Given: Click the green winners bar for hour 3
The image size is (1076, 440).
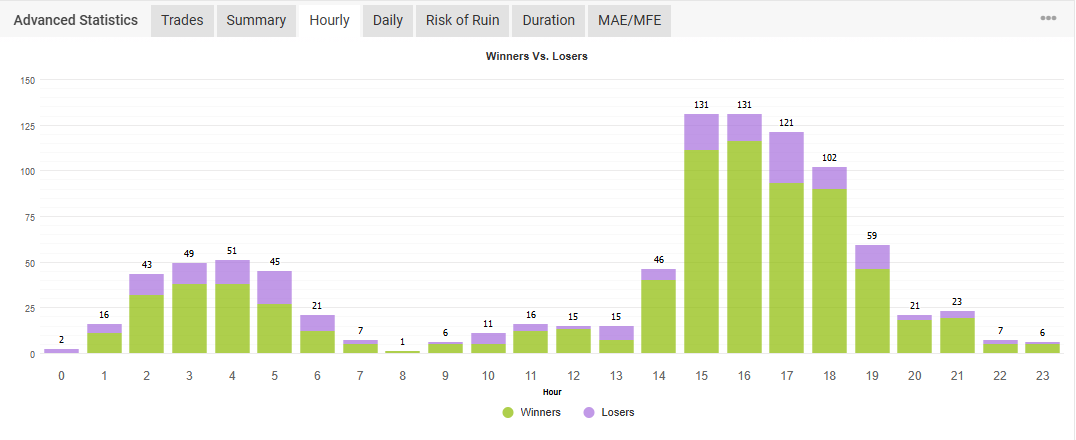Looking at the screenshot, I should pos(189,319).
